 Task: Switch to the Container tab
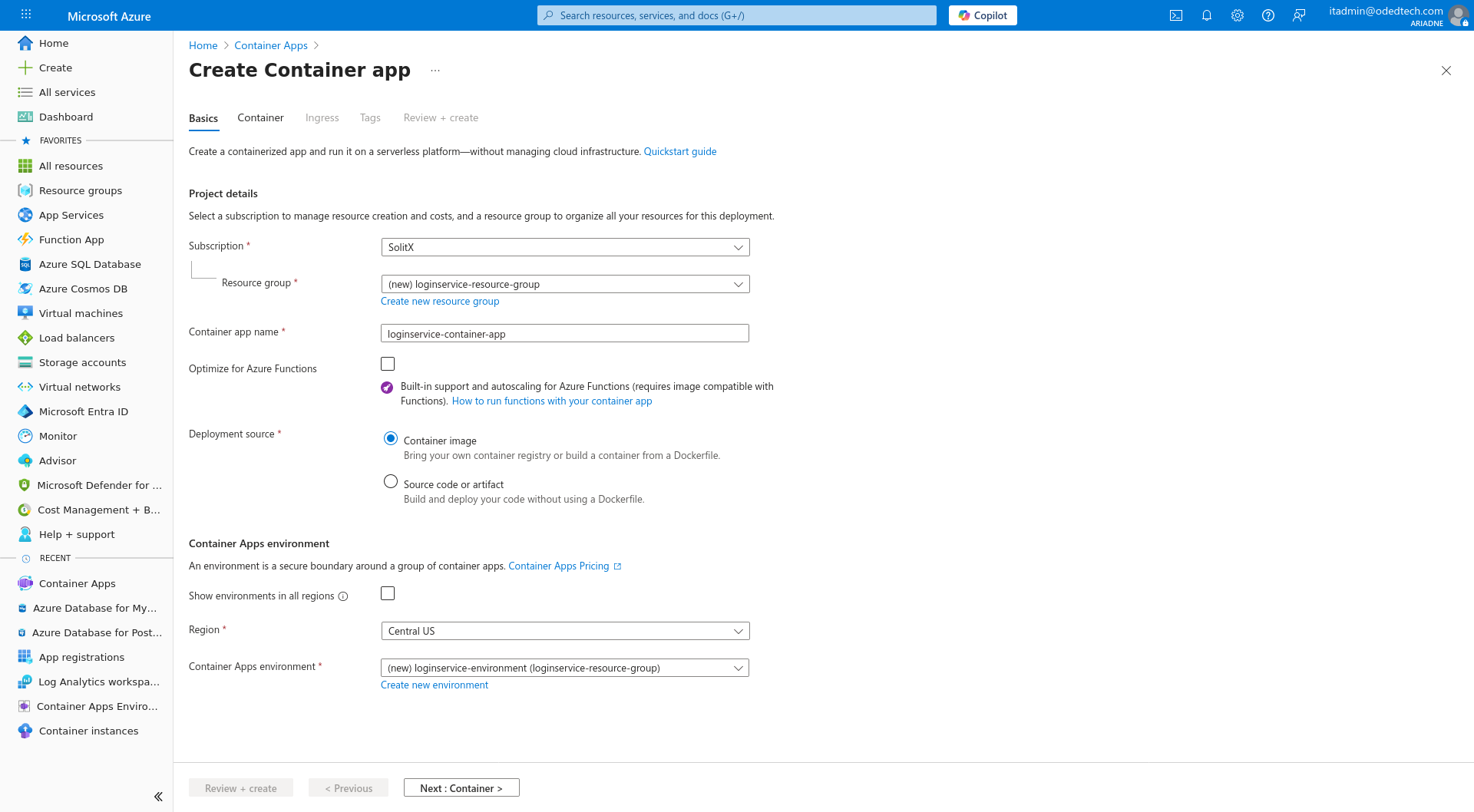click(x=260, y=117)
